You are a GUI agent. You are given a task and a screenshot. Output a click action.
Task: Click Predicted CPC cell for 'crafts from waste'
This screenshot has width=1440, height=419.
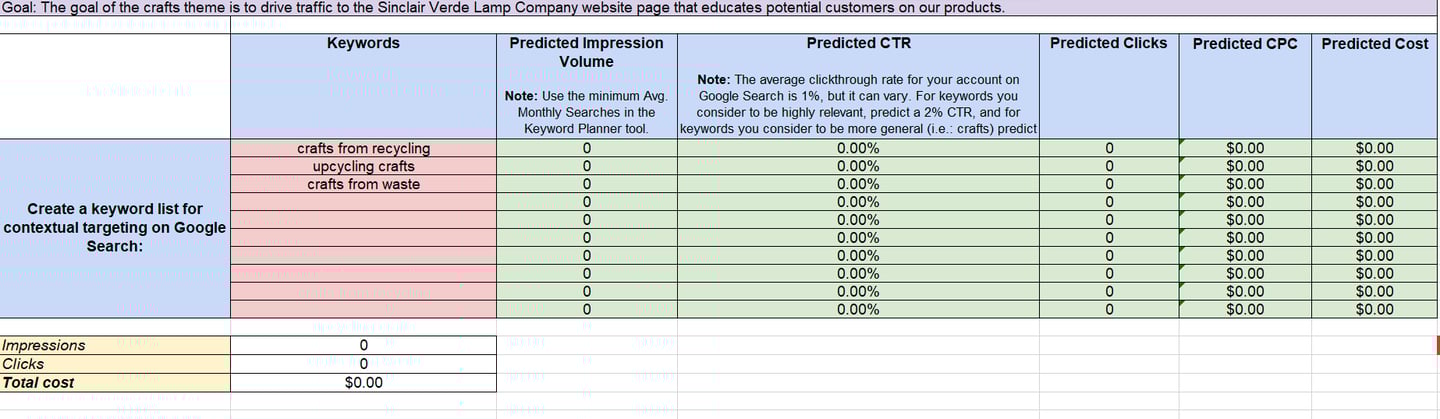1243,184
